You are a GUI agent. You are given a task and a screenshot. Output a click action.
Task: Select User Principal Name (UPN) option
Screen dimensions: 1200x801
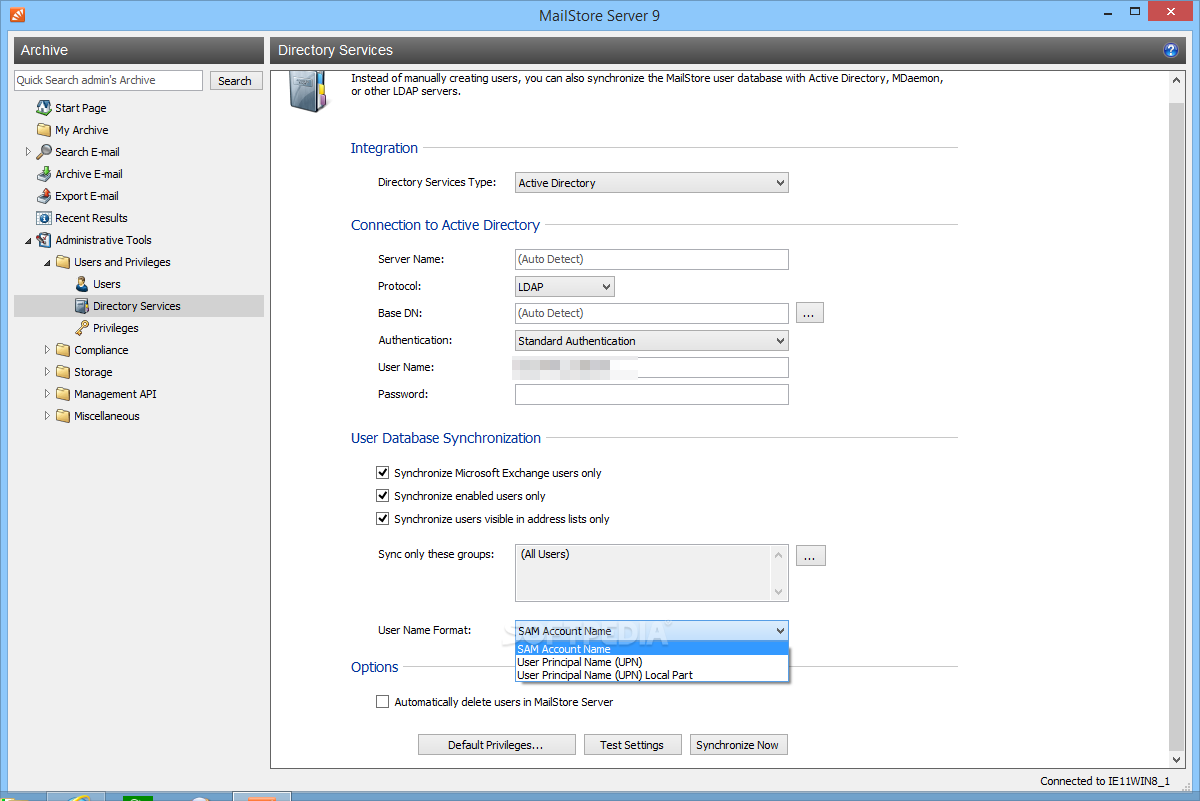click(652, 662)
